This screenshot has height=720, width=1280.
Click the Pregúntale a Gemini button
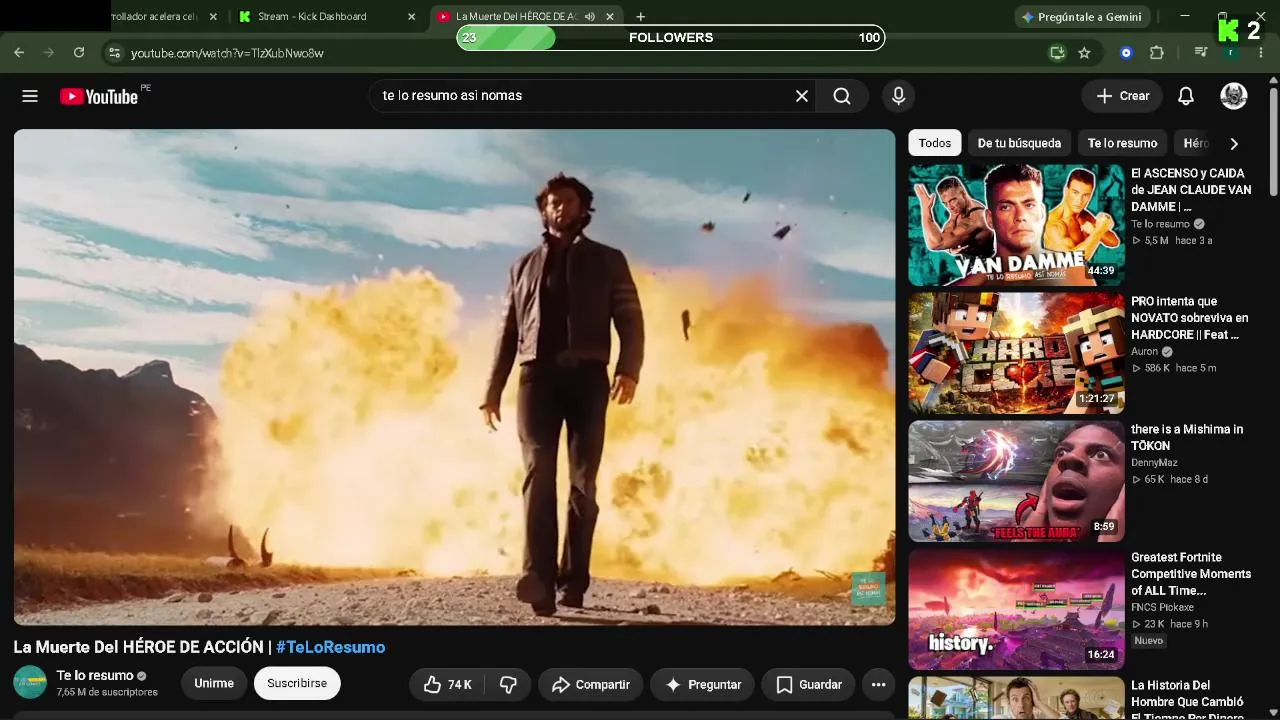coord(1082,17)
